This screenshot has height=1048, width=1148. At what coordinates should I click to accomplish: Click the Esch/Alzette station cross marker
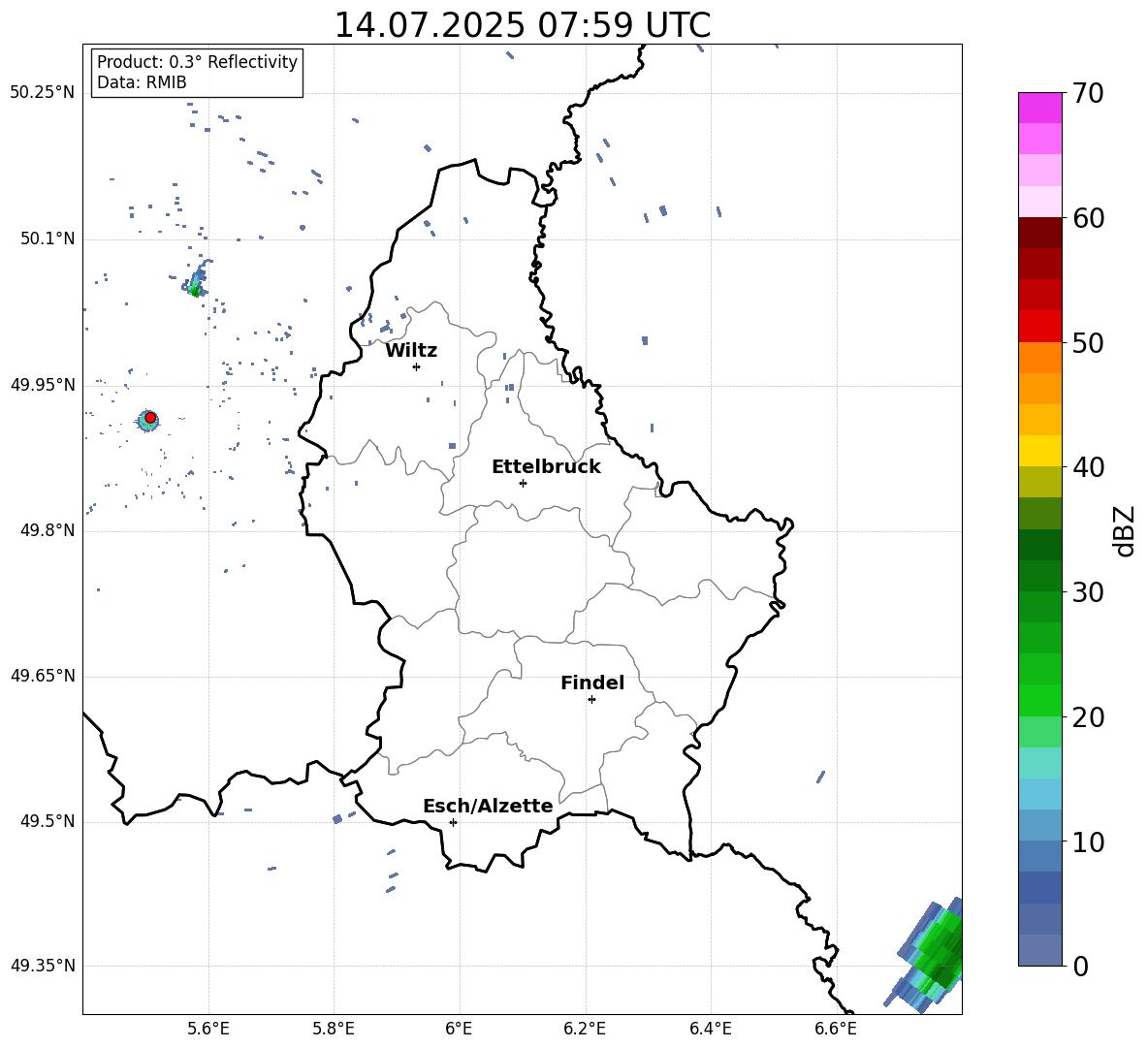click(x=453, y=822)
